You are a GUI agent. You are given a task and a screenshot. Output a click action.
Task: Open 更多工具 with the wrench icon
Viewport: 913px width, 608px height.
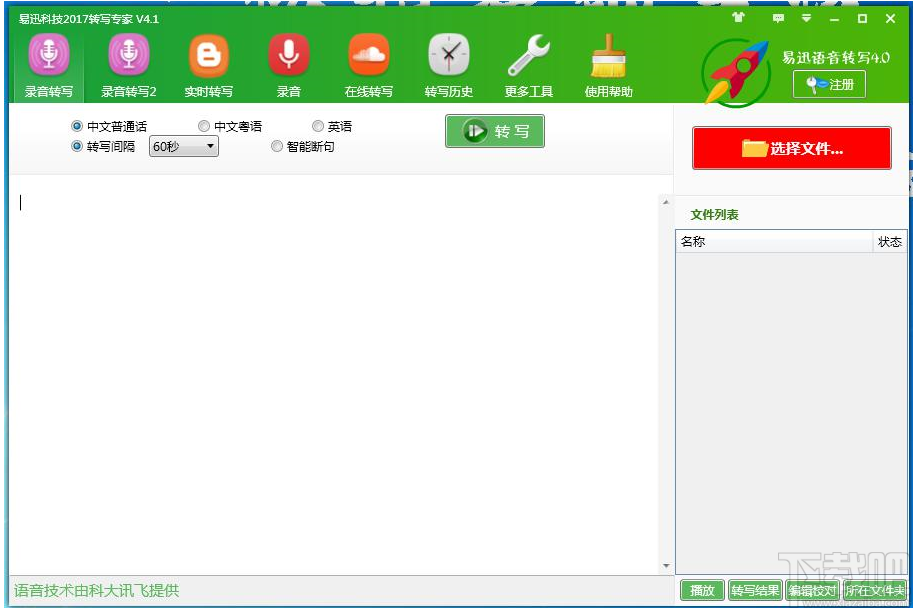coord(528,62)
